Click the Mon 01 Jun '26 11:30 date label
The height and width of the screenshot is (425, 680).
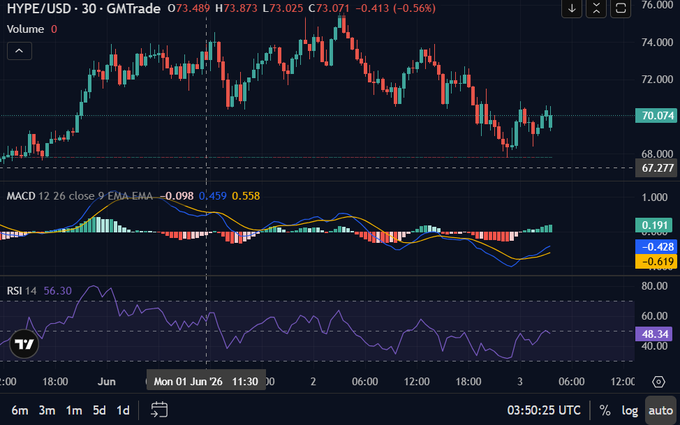coord(206,382)
